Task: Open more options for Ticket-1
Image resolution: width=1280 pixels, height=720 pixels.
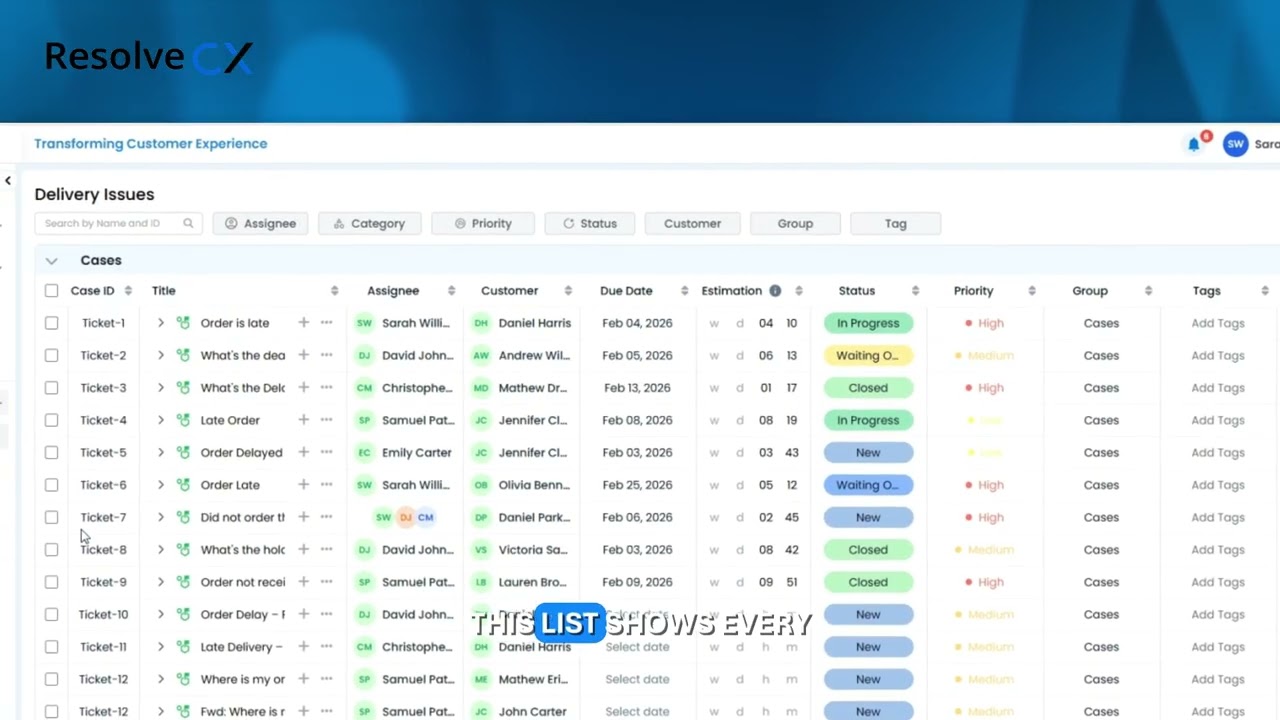Action: pyautogui.click(x=326, y=323)
